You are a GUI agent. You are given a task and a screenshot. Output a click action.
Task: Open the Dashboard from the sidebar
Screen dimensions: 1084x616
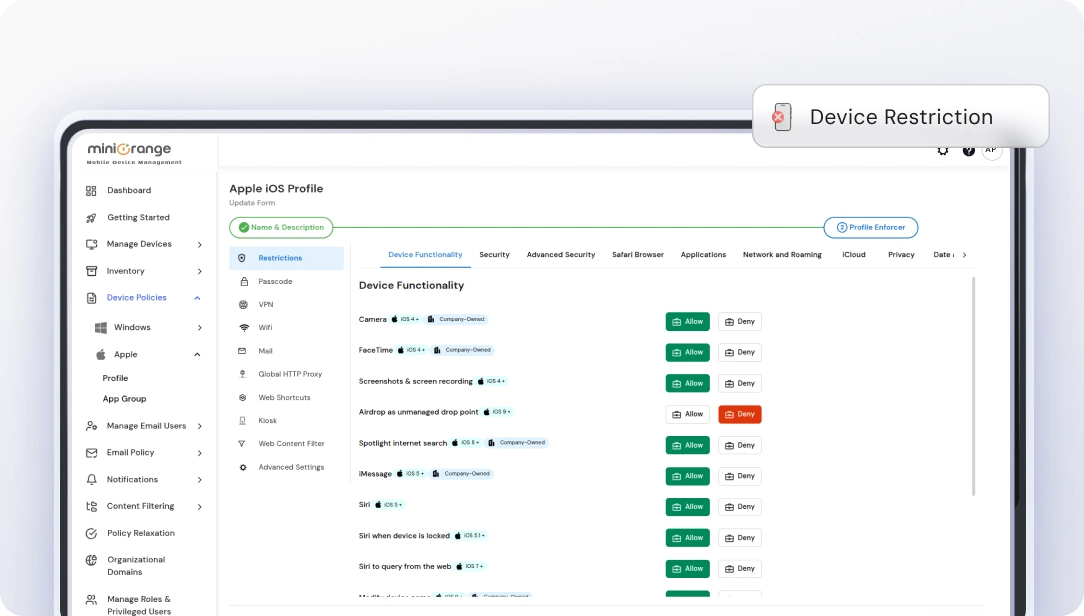[129, 190]
